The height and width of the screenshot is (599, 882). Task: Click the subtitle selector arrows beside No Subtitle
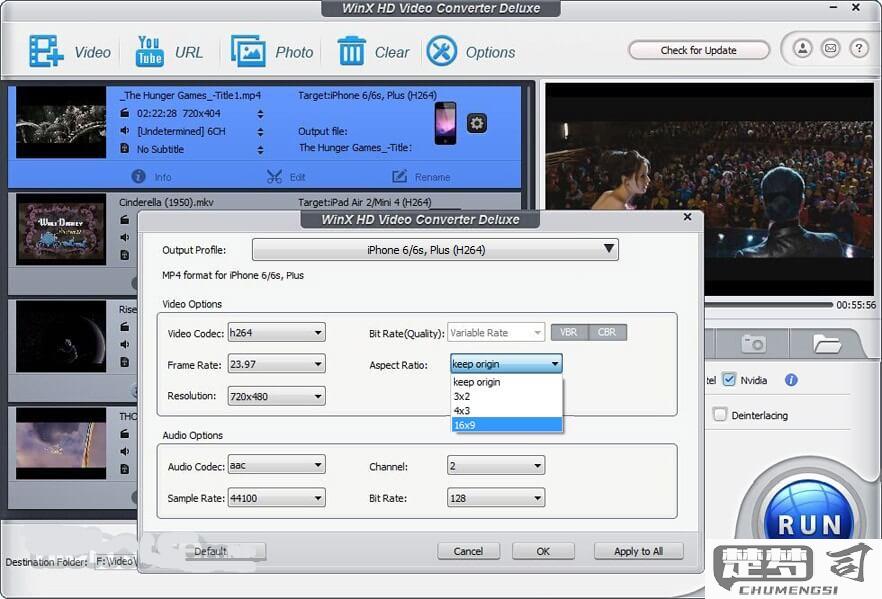click(x=260, y=150)
